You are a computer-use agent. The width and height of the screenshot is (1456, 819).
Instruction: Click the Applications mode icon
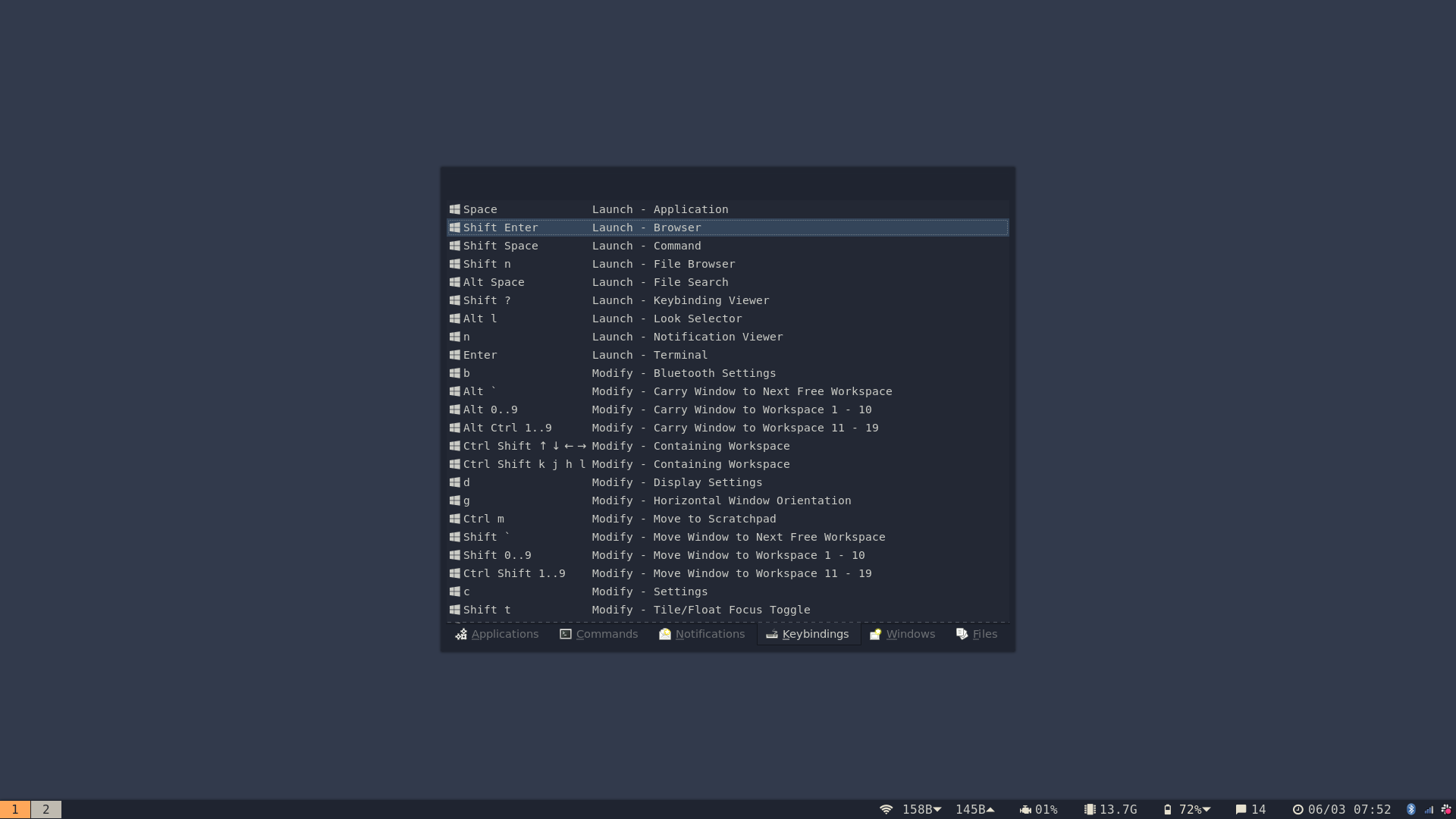(461, 634)
